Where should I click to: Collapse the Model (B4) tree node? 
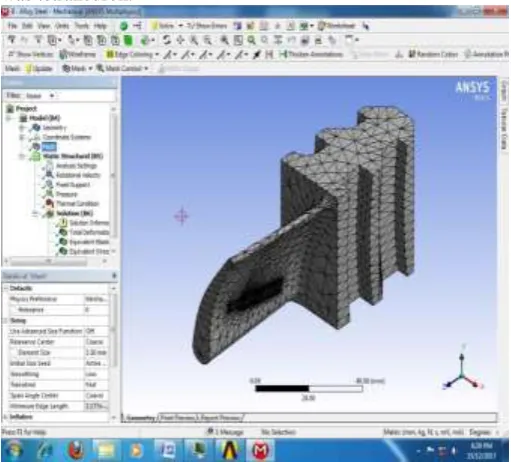pyautogui.click(x=9, y=118)
